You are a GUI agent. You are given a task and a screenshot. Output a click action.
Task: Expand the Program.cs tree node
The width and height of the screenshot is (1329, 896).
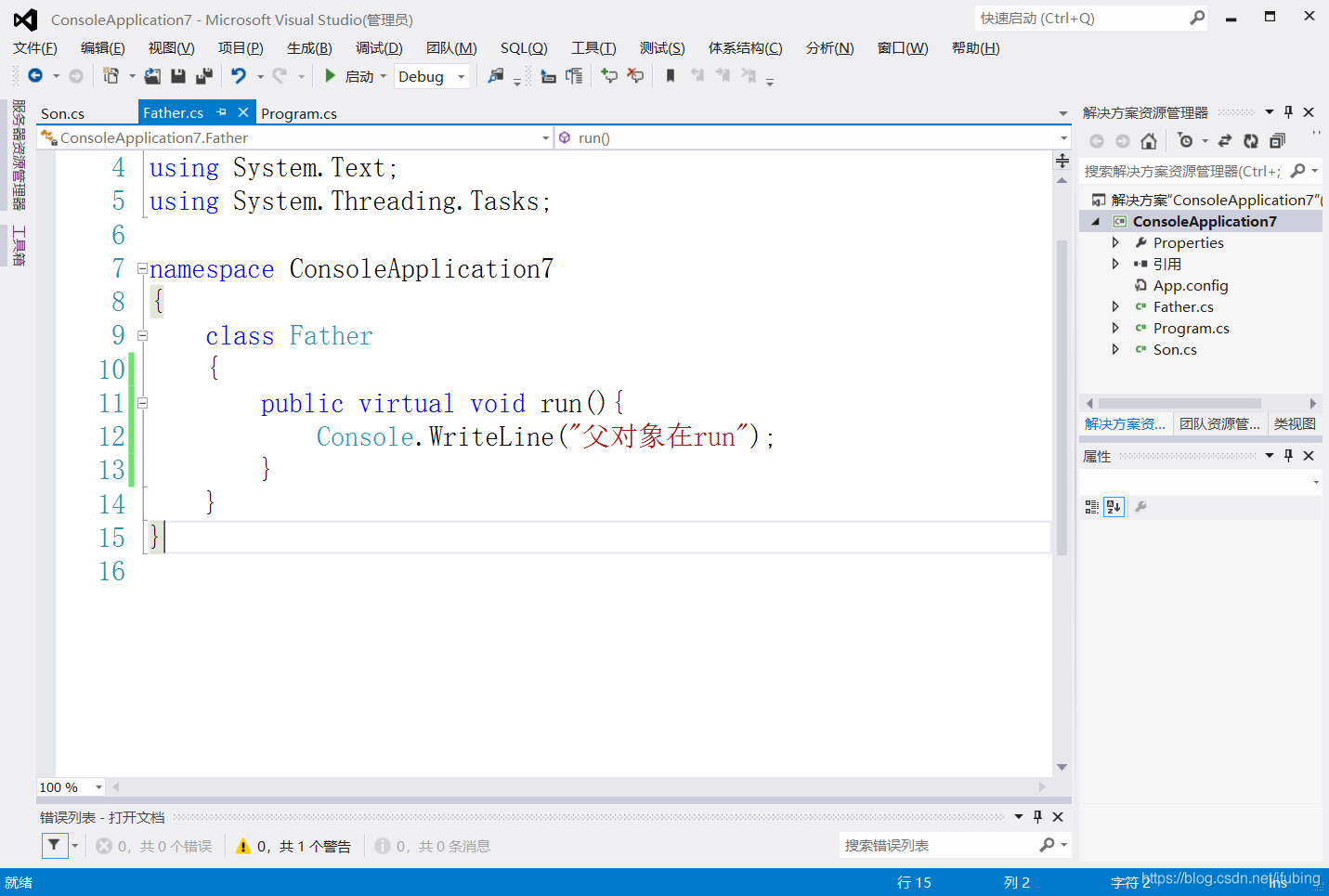click(x=1115, y=328)
